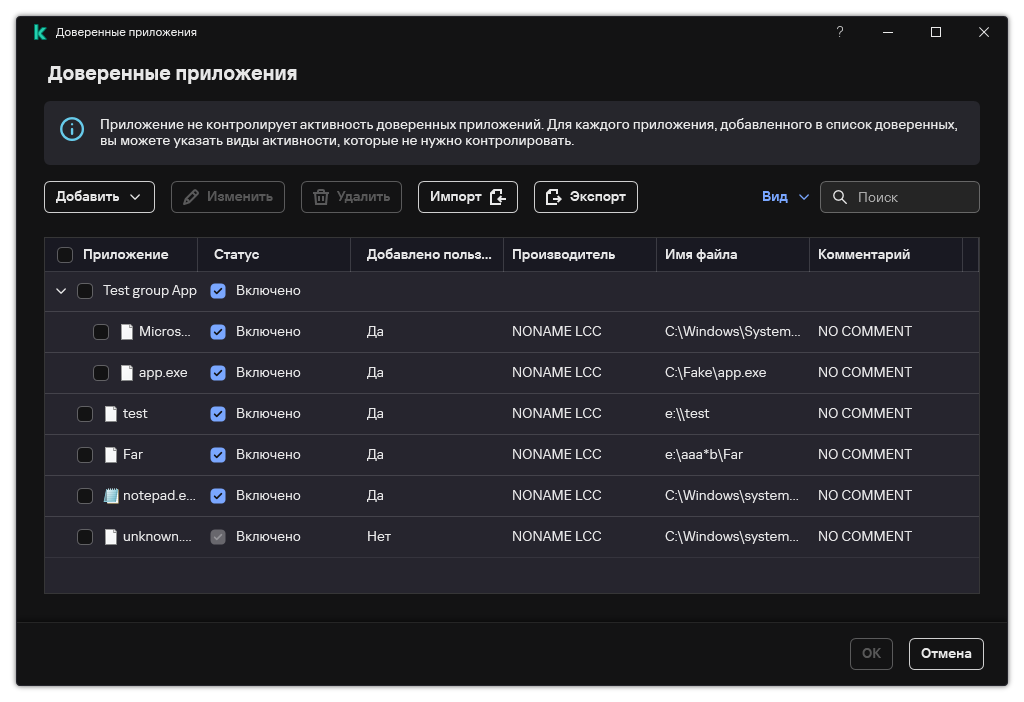
Task: Click the file icon beside app.exe
Action: coord(127,373)
